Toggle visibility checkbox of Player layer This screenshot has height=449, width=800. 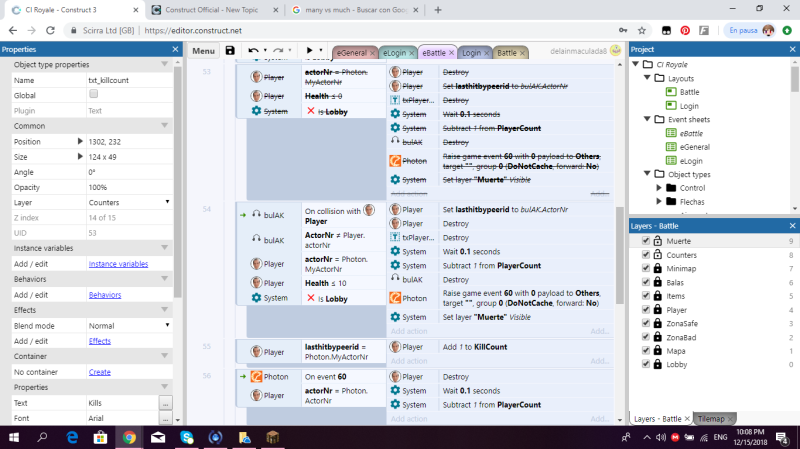(x=646, y=310)
